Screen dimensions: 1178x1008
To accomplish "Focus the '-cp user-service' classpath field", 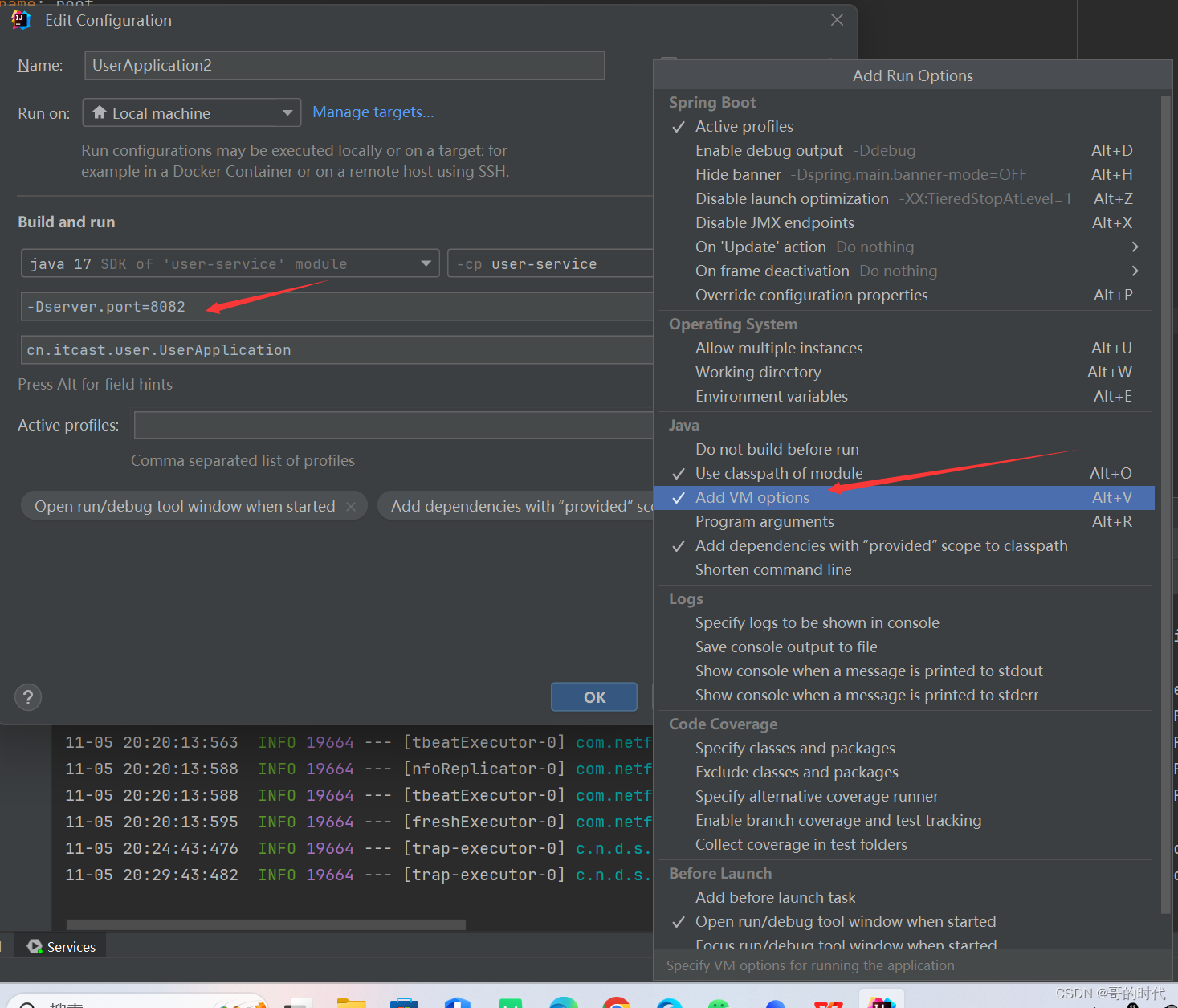I will pos(551,263).
